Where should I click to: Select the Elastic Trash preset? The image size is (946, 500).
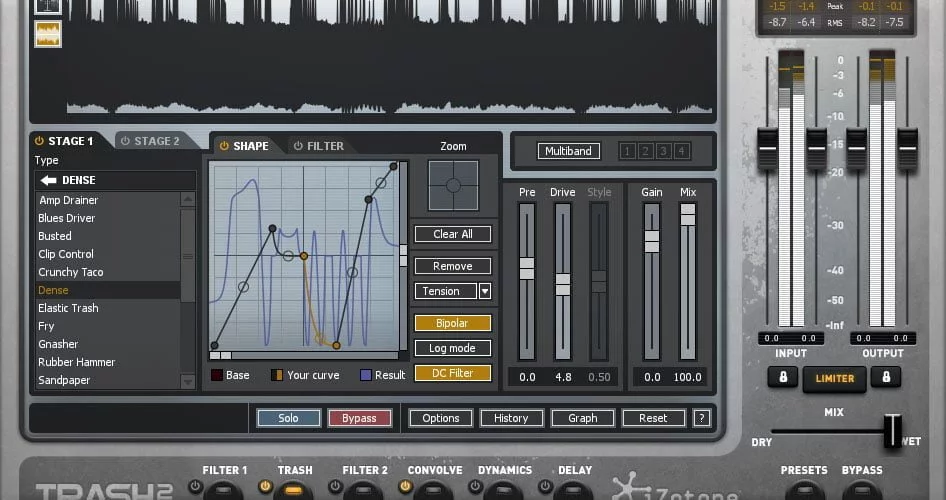(107, 308)
